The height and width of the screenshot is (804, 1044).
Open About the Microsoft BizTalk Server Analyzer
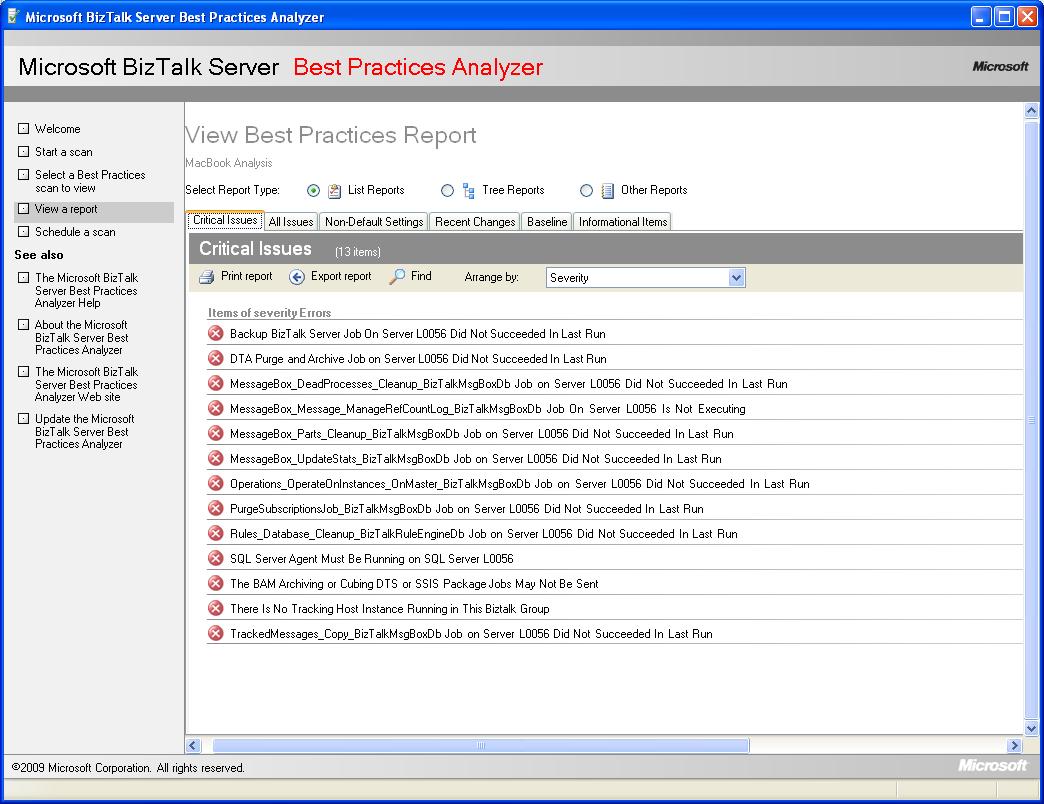coord(81,337)
